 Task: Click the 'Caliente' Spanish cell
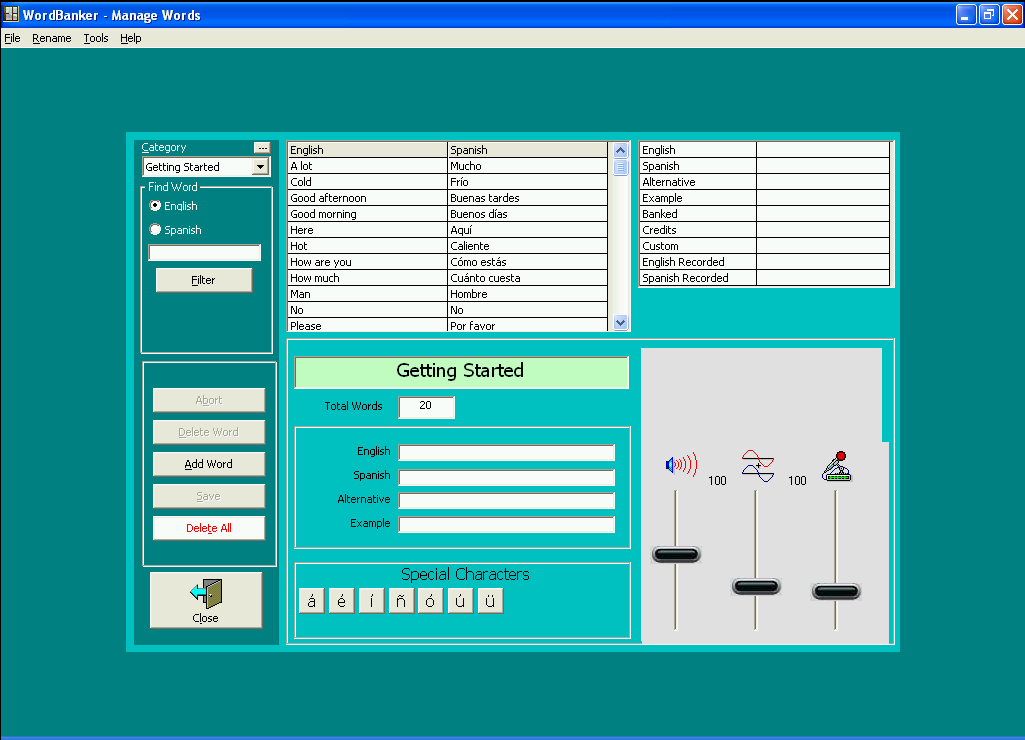point(528,246)
